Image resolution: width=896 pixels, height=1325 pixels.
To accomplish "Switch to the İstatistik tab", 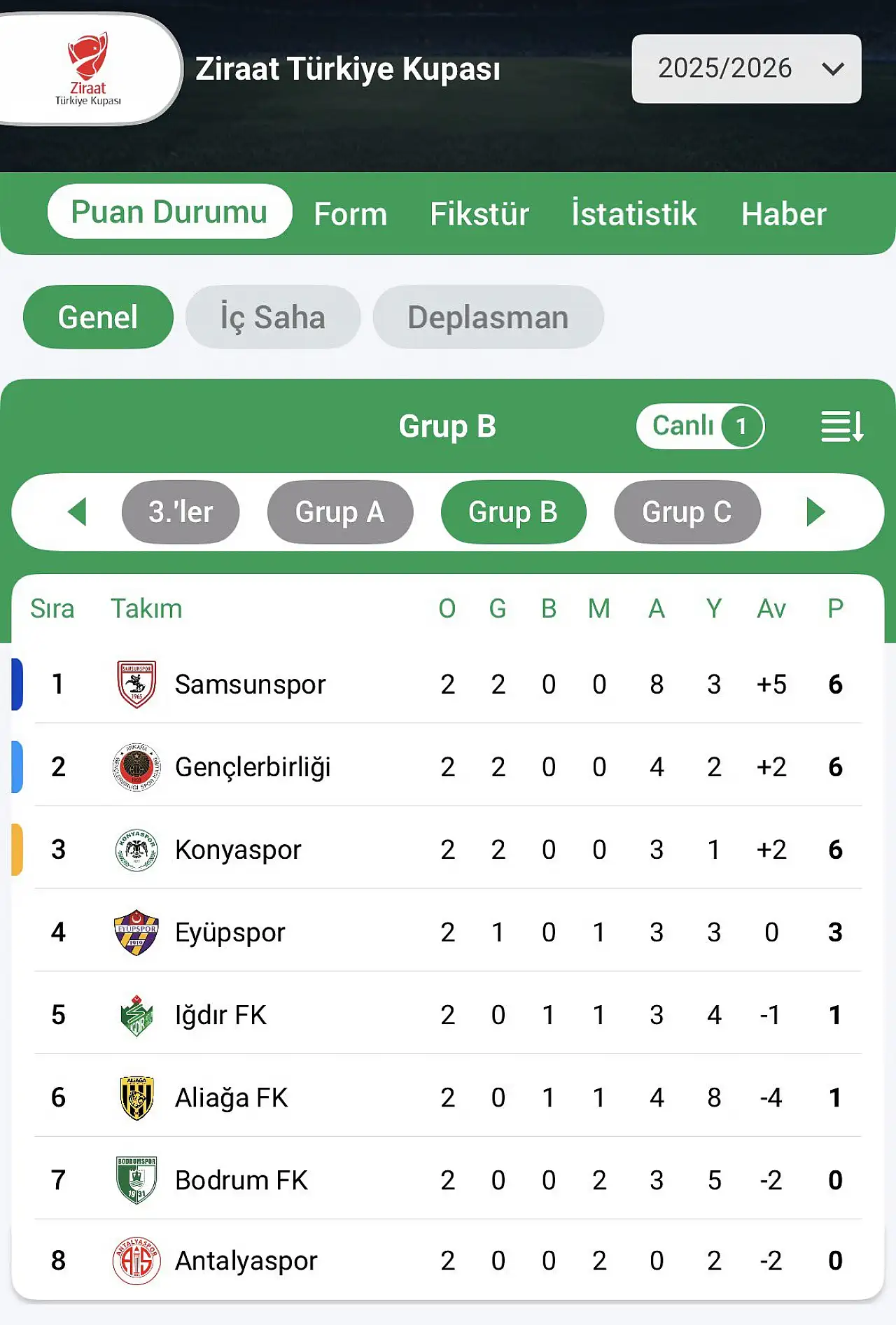I will pos(634,213).
